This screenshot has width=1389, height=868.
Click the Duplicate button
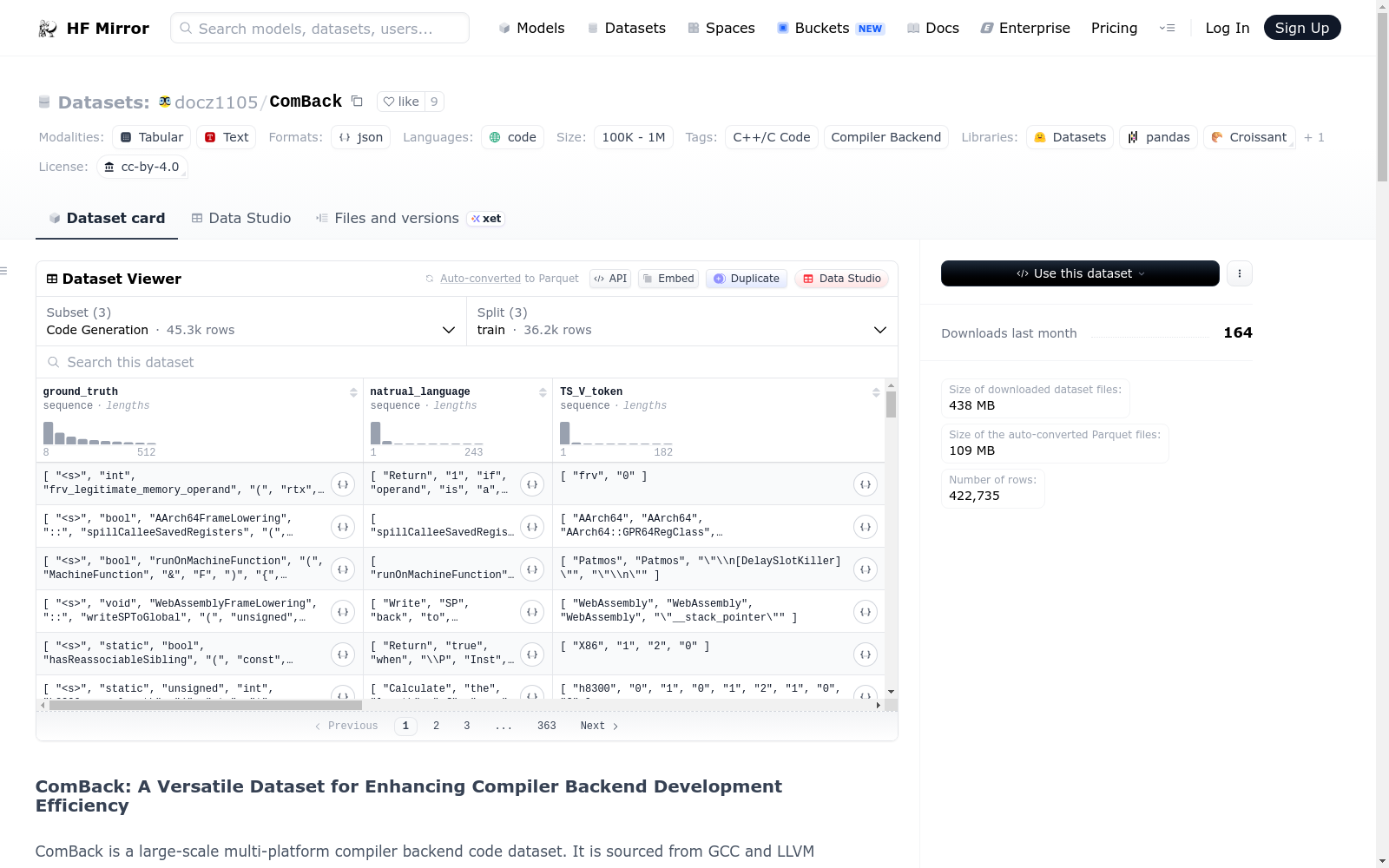pos(747,279)
